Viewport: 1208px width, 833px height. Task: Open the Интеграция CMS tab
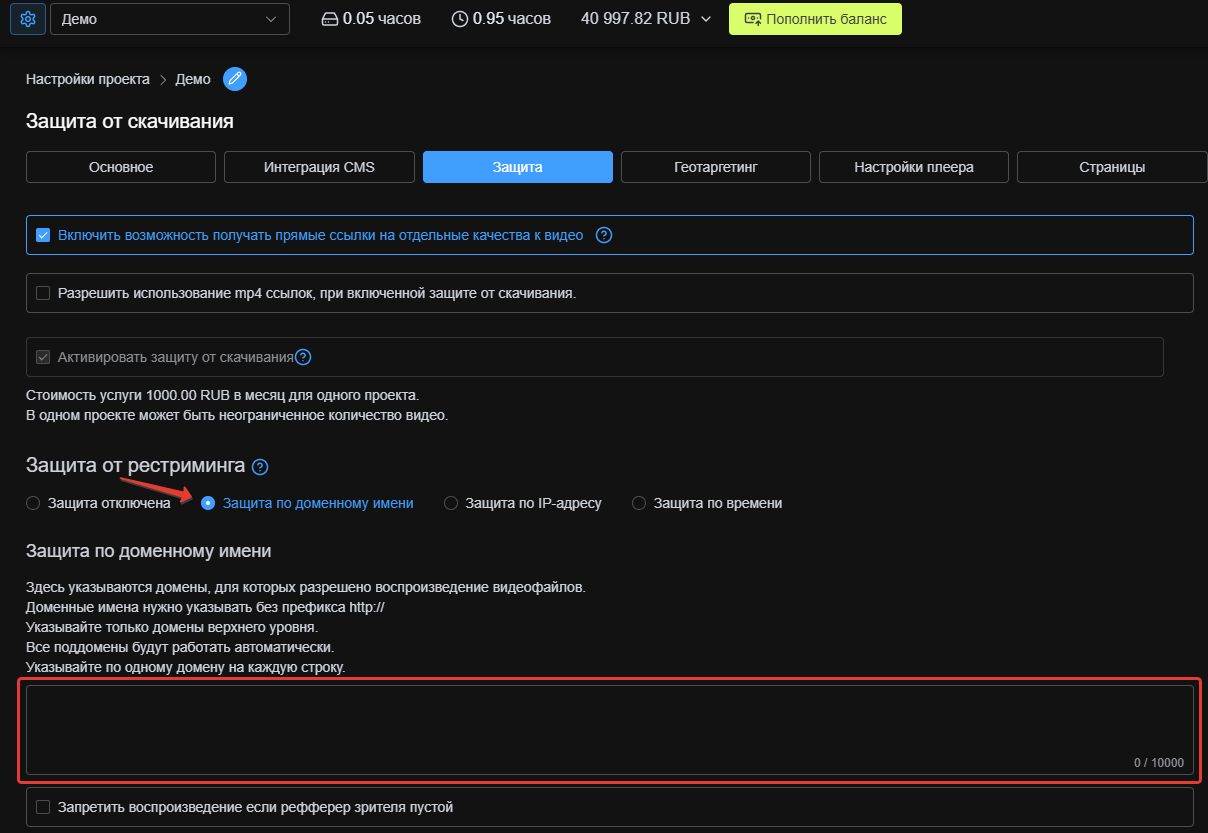(x=319, y=167)
